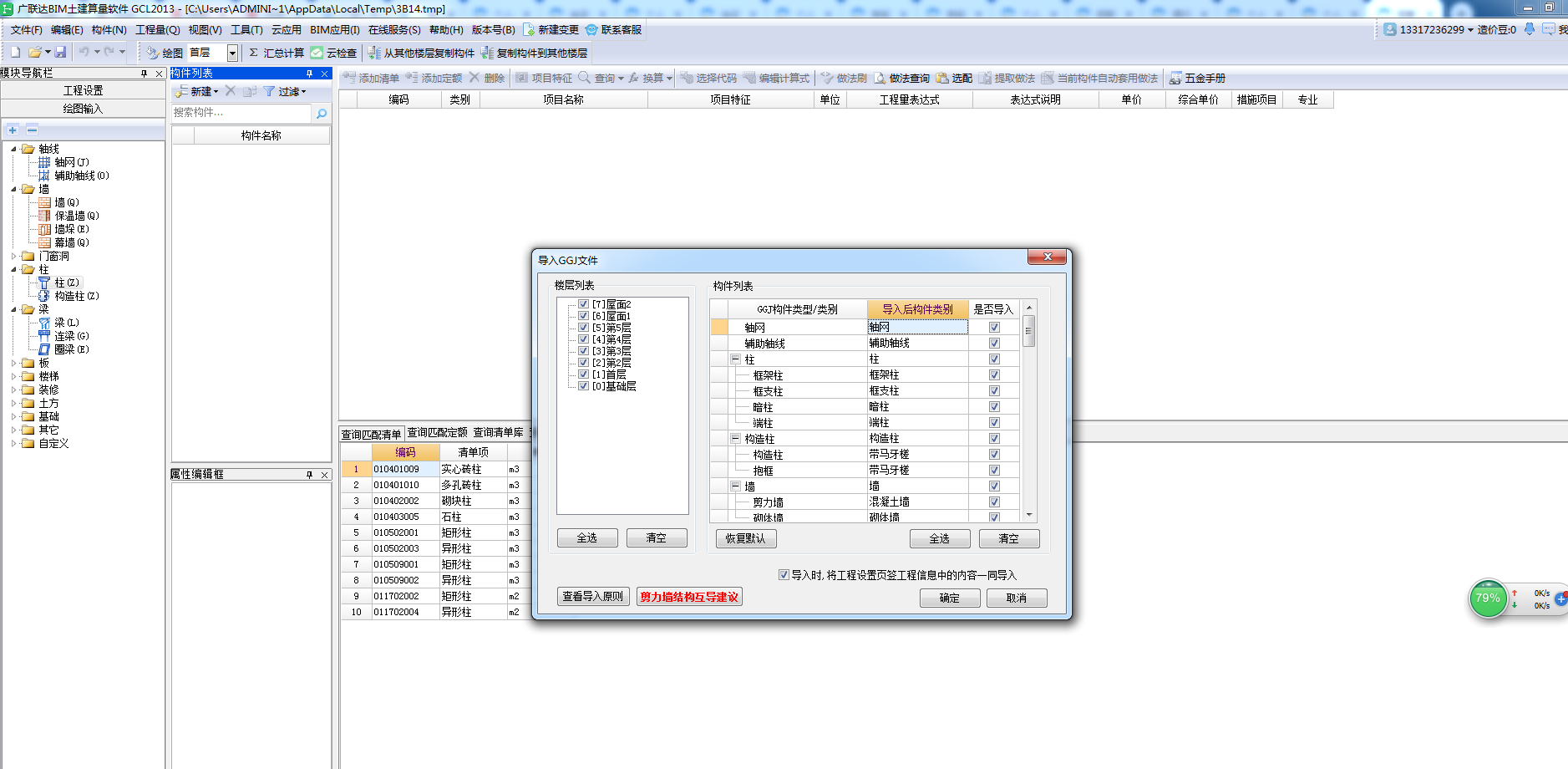Image resolution: width=1568 pixels, height=769 pixels.
Task: Contact 联系客服 support
Action: coord(614,29)
